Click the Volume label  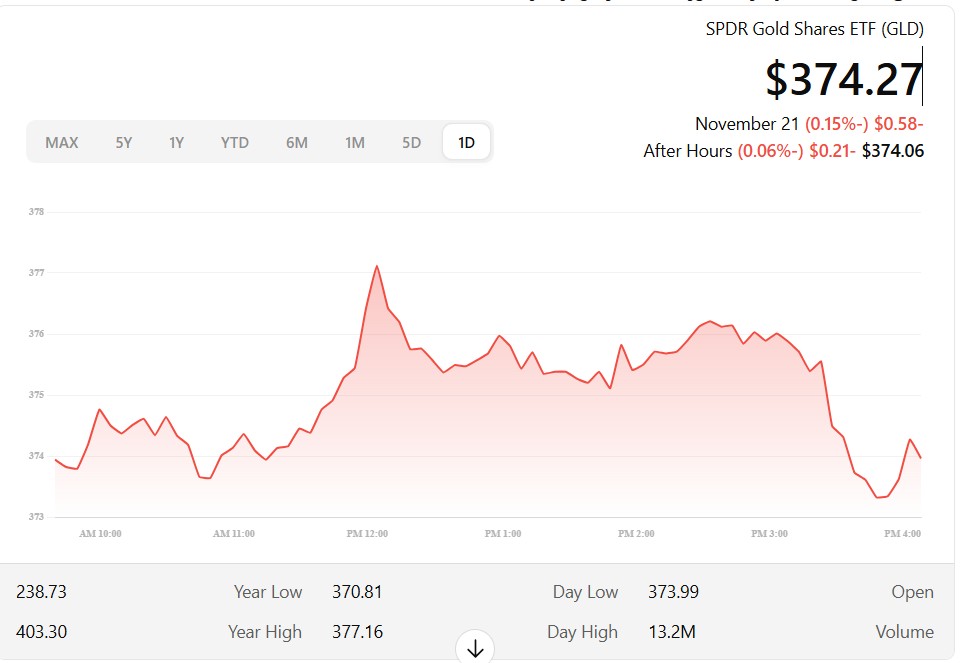(x=904, y=632)
